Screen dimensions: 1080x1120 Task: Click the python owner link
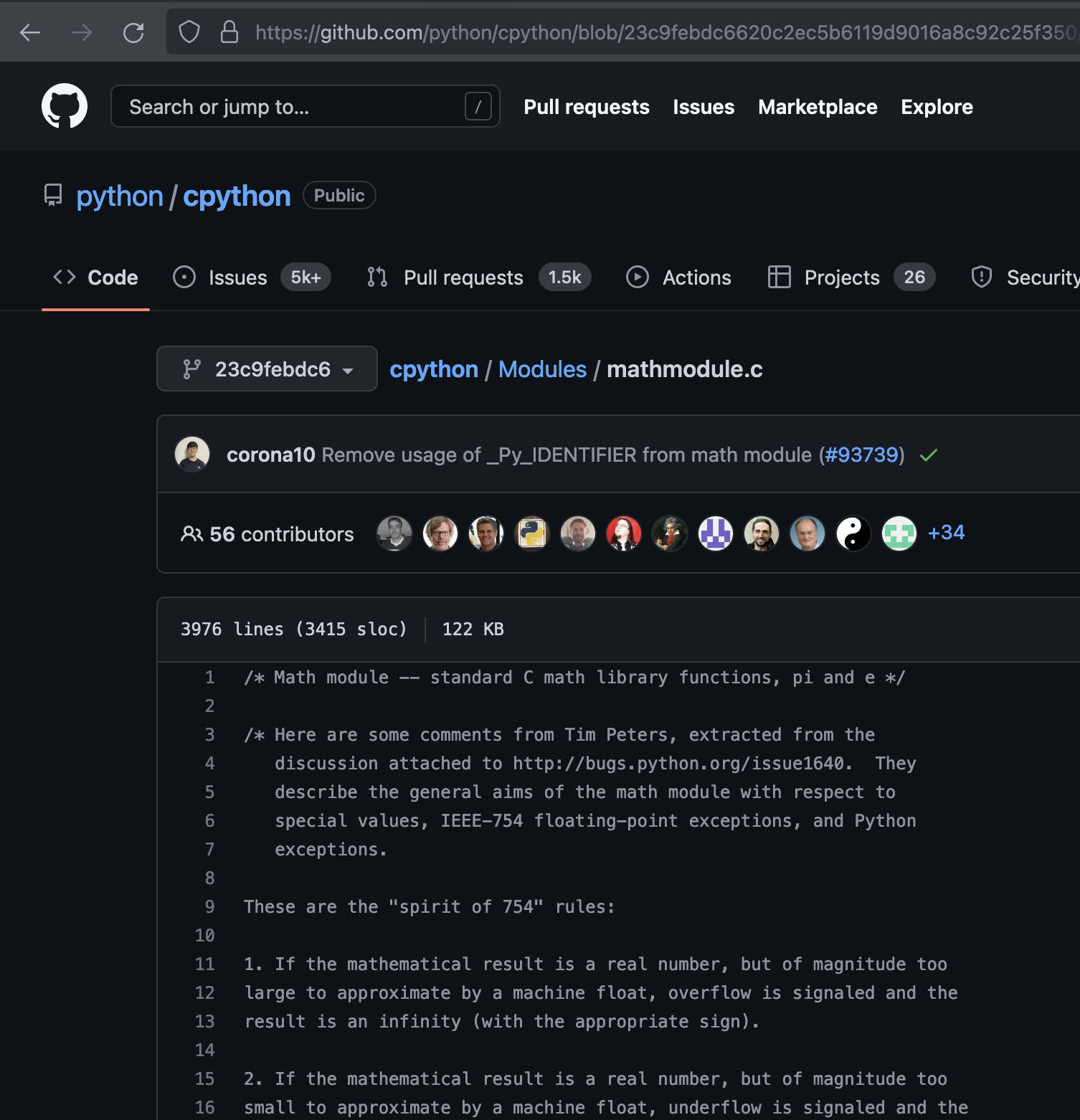120,196
